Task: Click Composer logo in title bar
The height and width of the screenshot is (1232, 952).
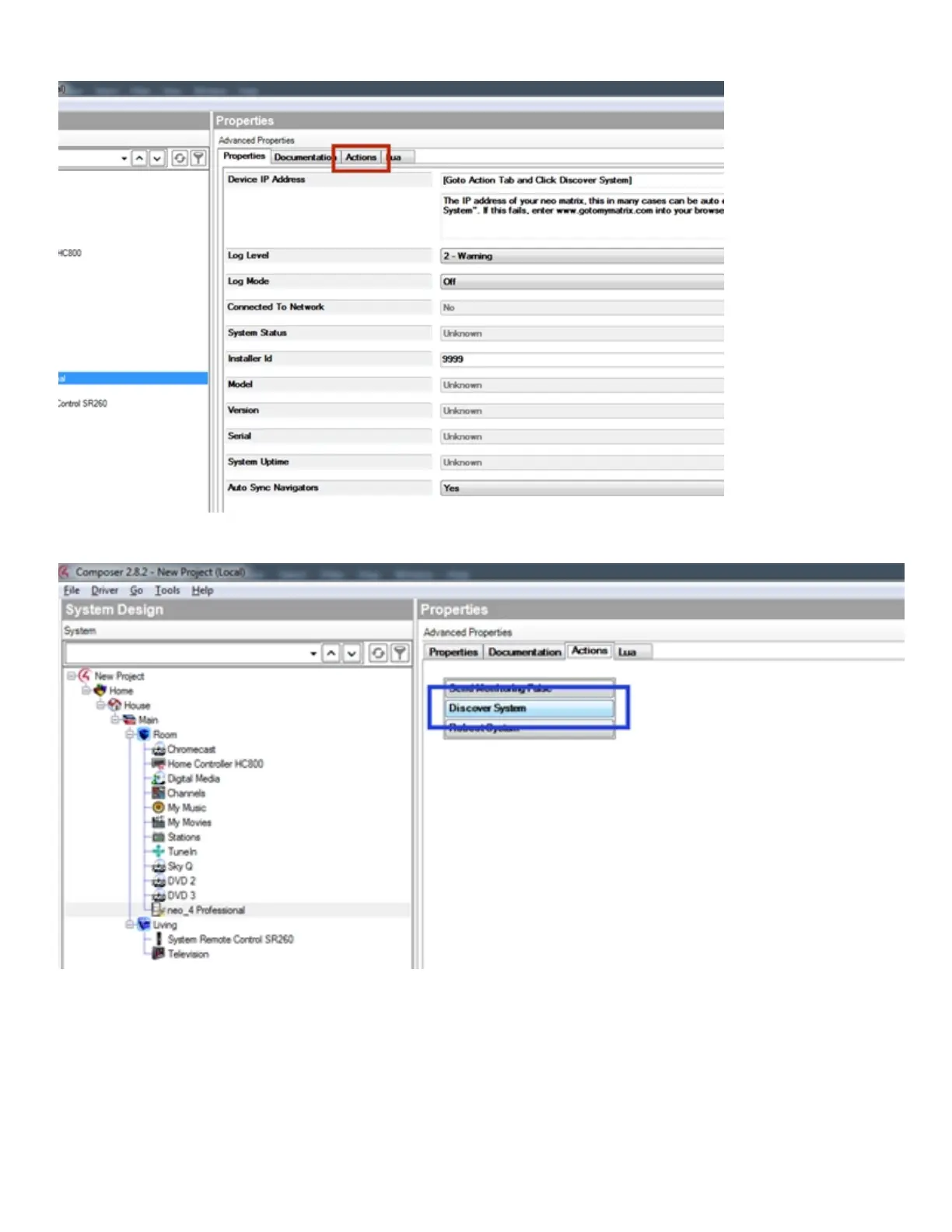Action: pyautogui.click(x=65, y=572)
